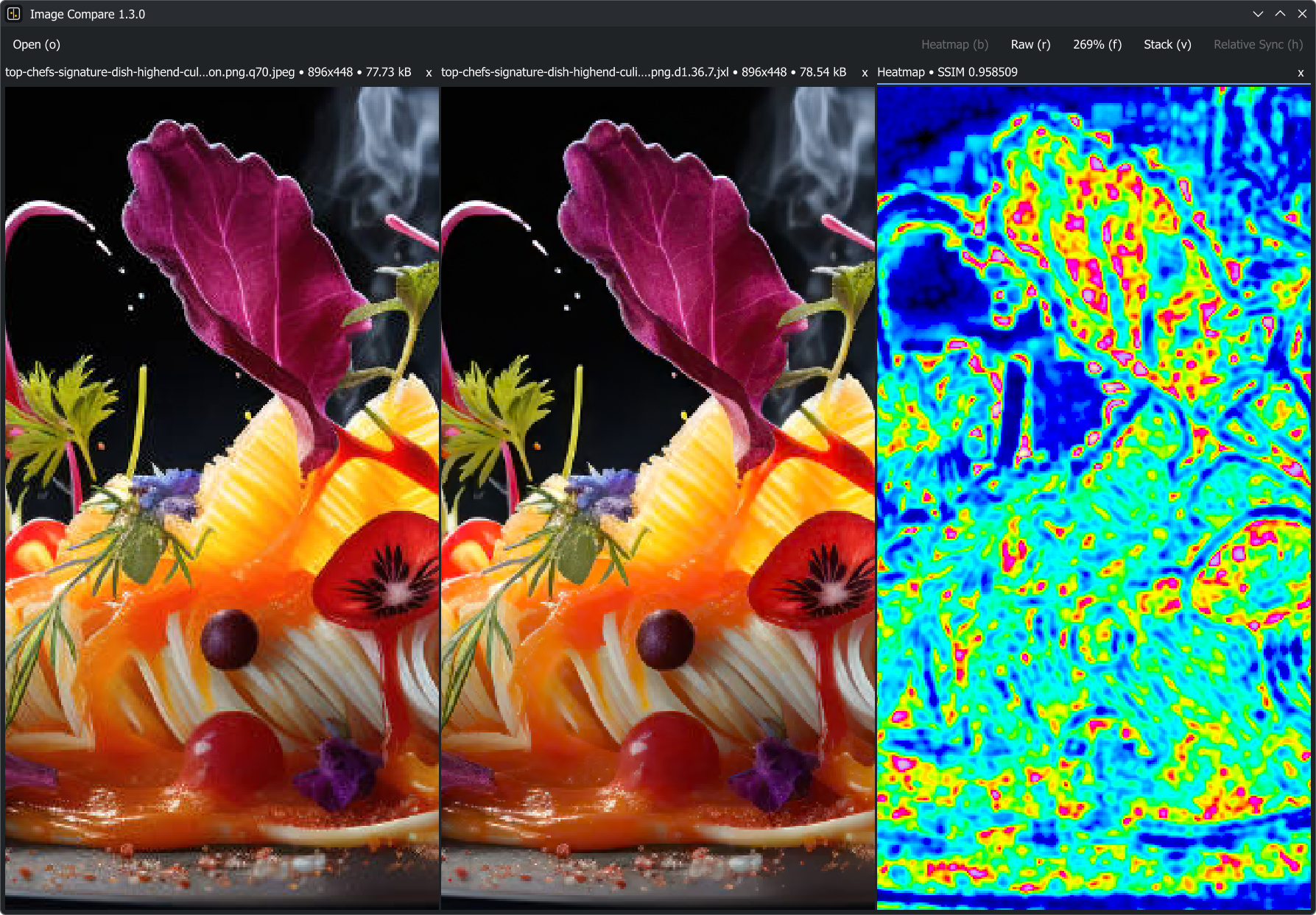The image size is (1316, 915).
Task: Click the SSIM heatmap visualization
Action: click(x=1094, y=498)
